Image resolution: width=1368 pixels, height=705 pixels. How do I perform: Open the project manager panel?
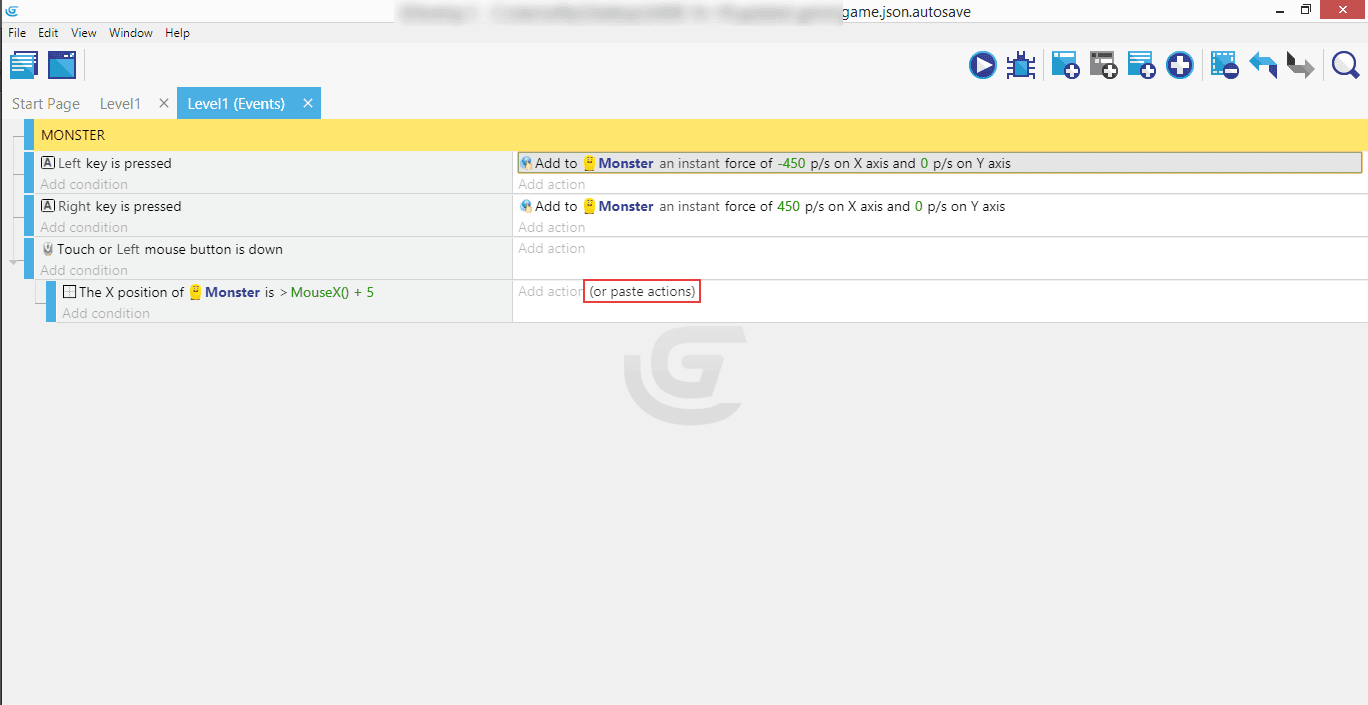24,66
